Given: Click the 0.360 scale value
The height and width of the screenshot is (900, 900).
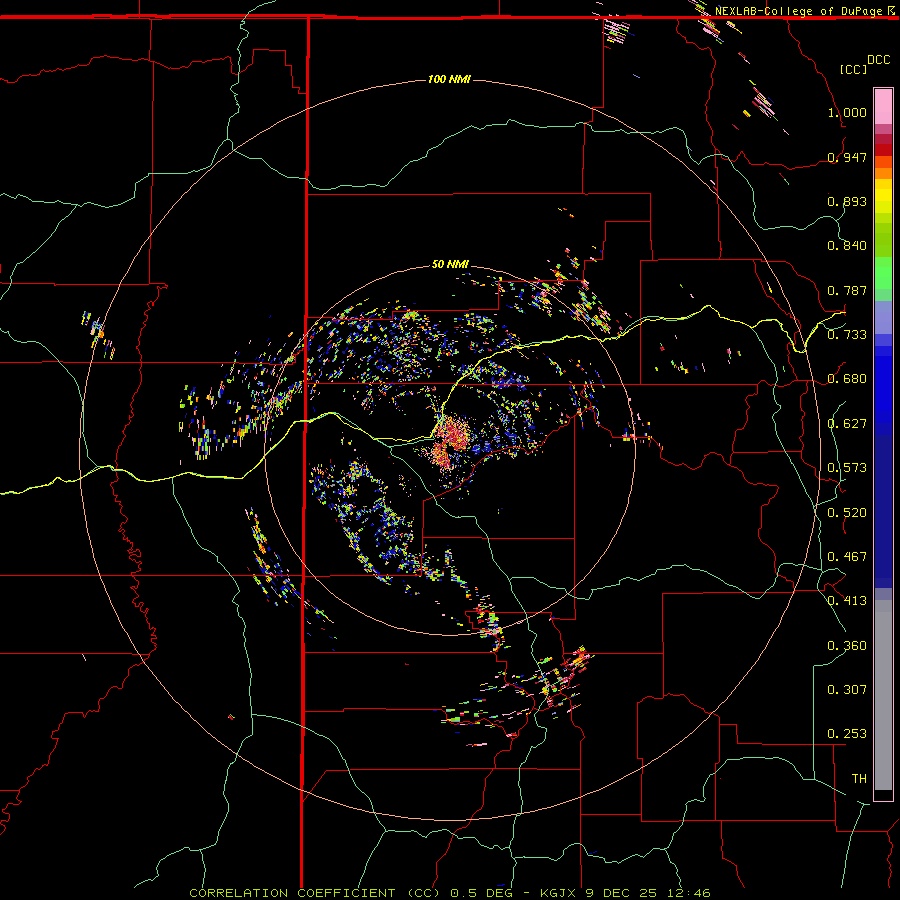Looking at the screenshot, I should point(847,646).
